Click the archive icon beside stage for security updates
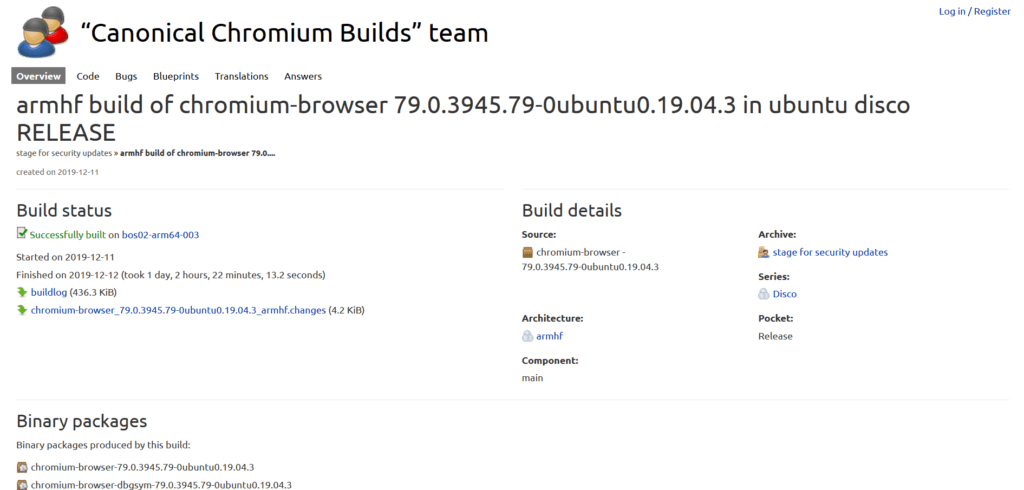 [764, 252]
